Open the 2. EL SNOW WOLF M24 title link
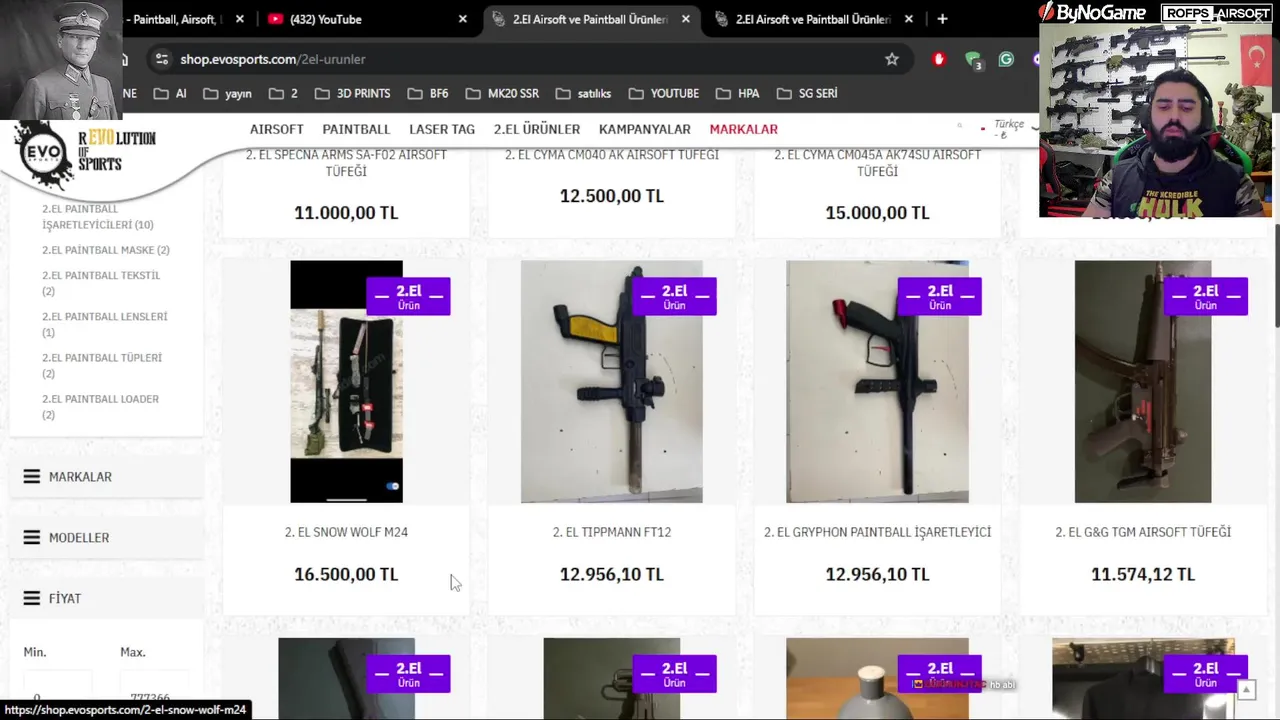This screenshot has height=720, width=1280. pos(346,532)
